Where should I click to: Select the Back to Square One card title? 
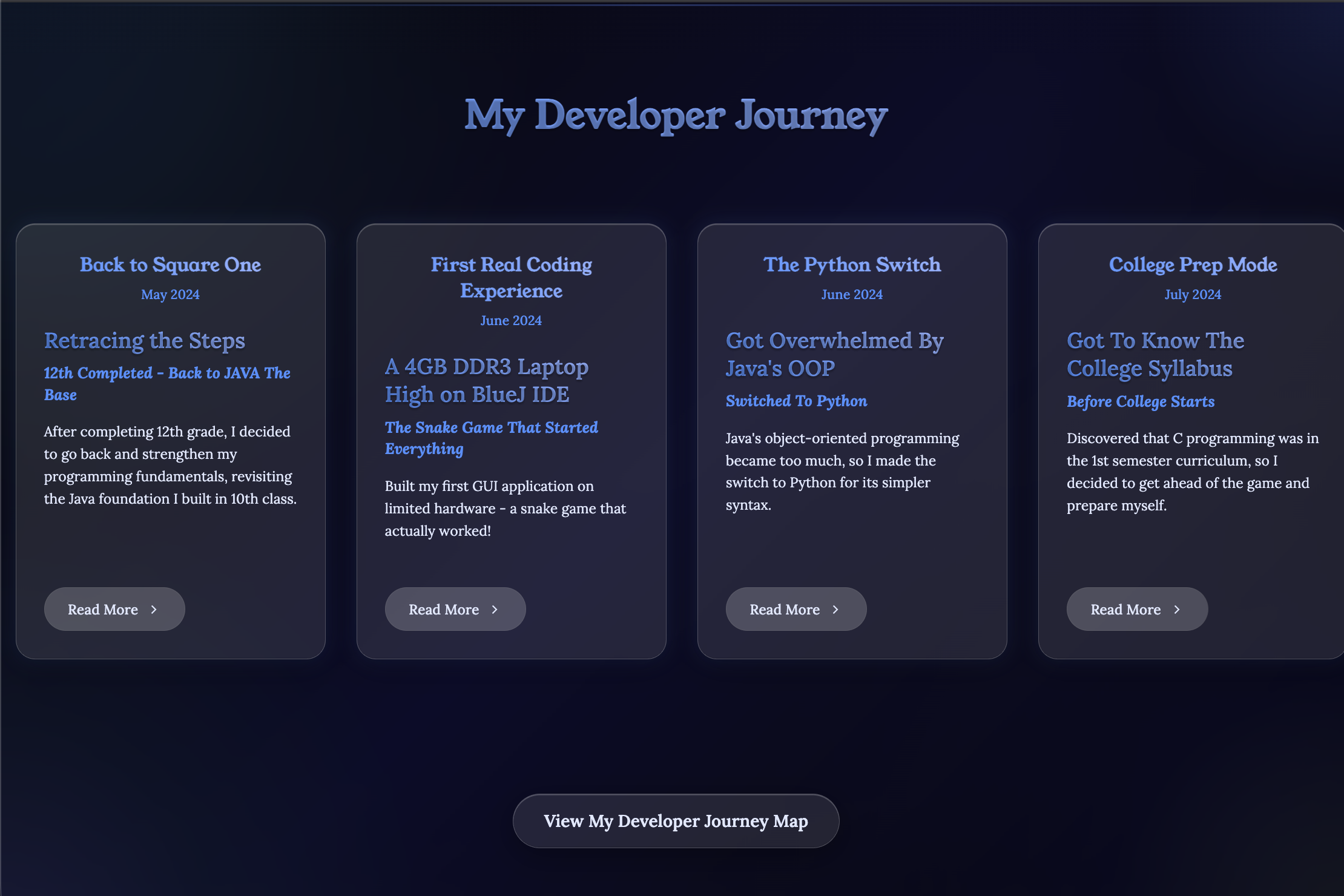(x=170, y=265)
